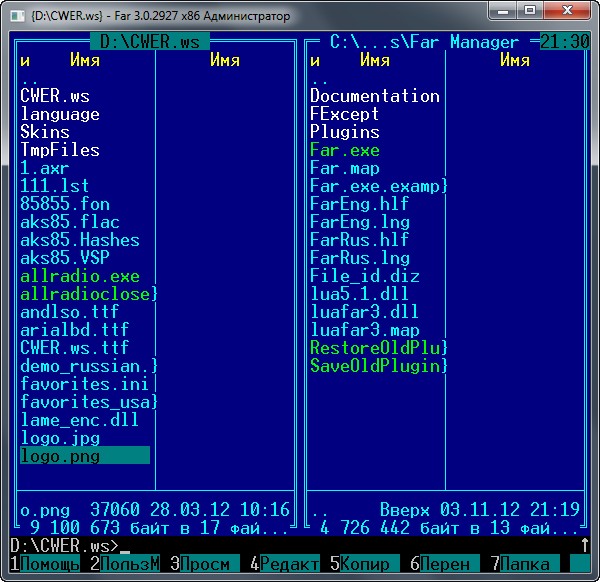Select the language folder in left panel
The image size is (600, 582).
59,114
